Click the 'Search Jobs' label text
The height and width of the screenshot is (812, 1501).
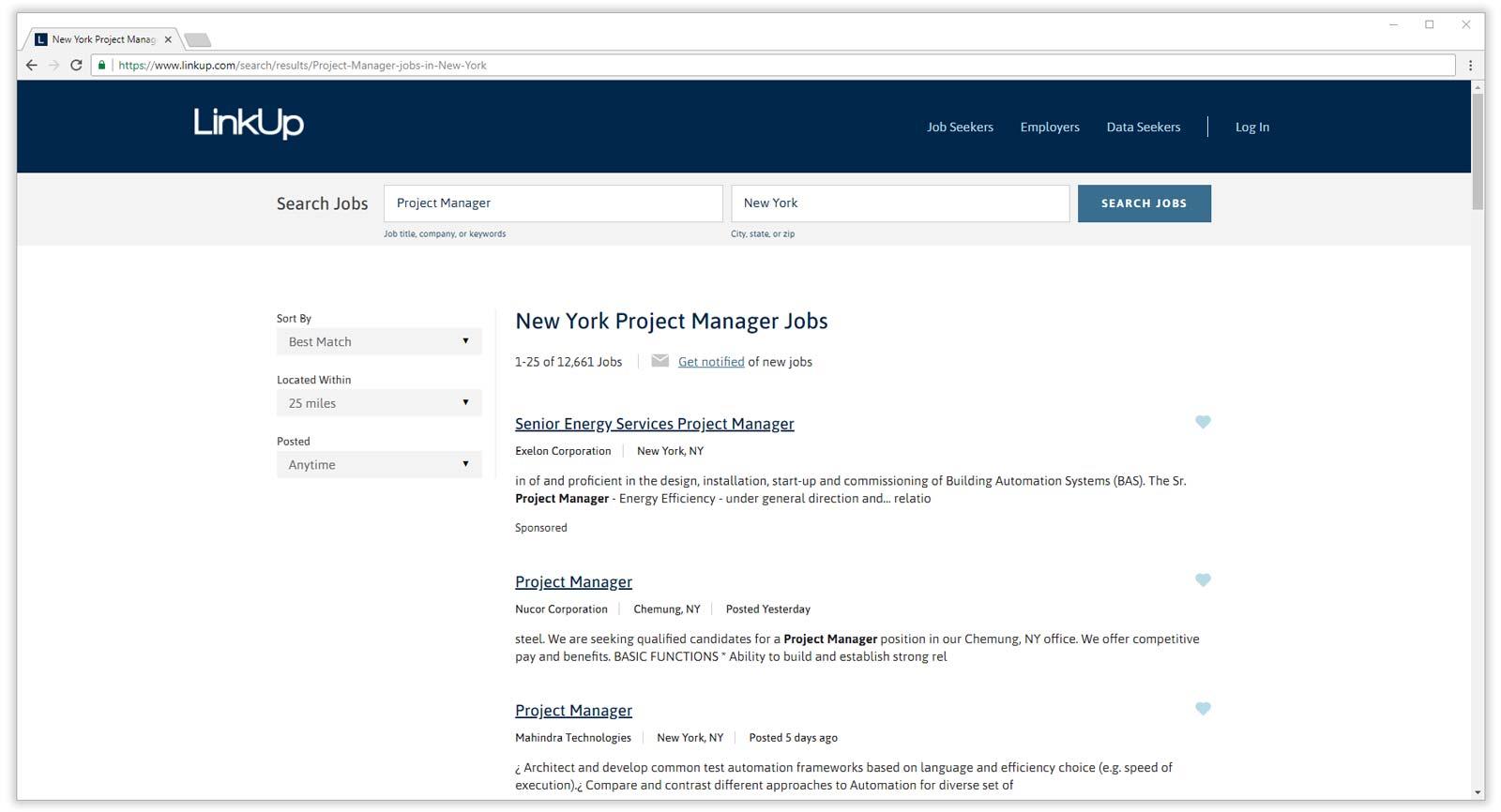[322, 203]
